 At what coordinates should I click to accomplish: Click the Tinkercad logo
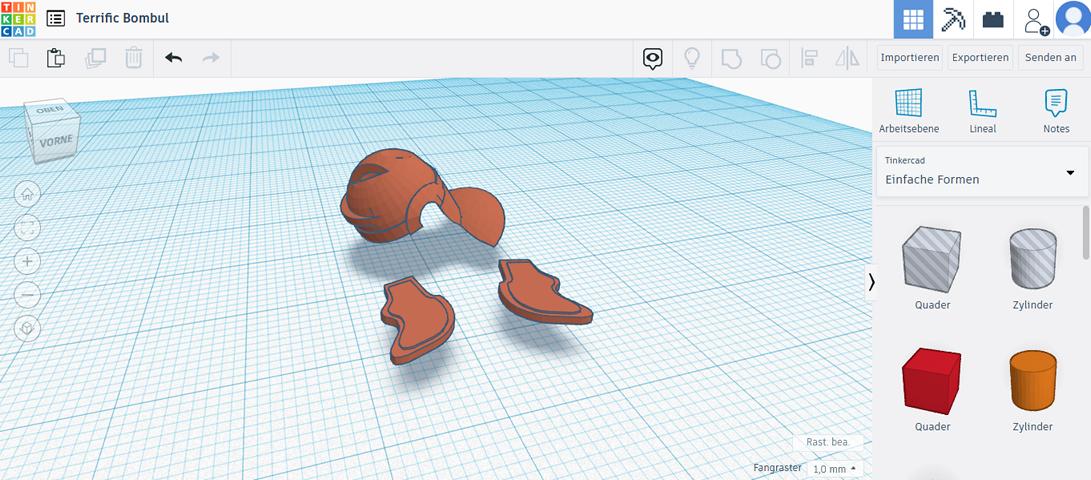tap(19, 19)
